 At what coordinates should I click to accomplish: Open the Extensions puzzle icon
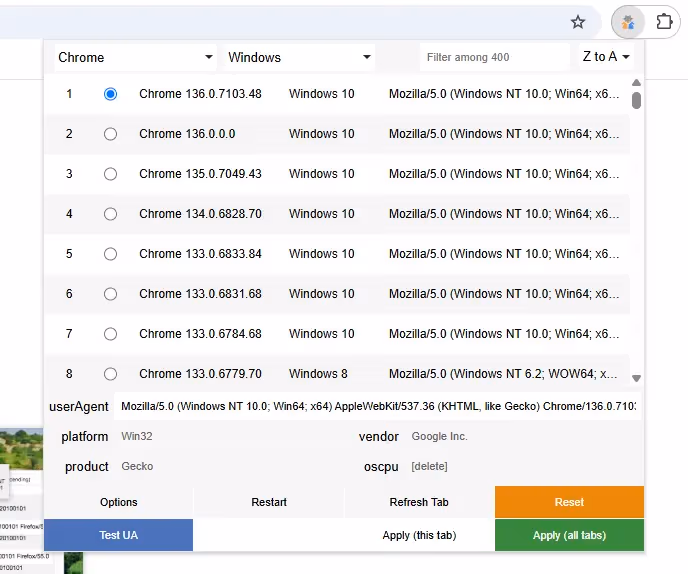pyautogui.click(x=664, y=22)
